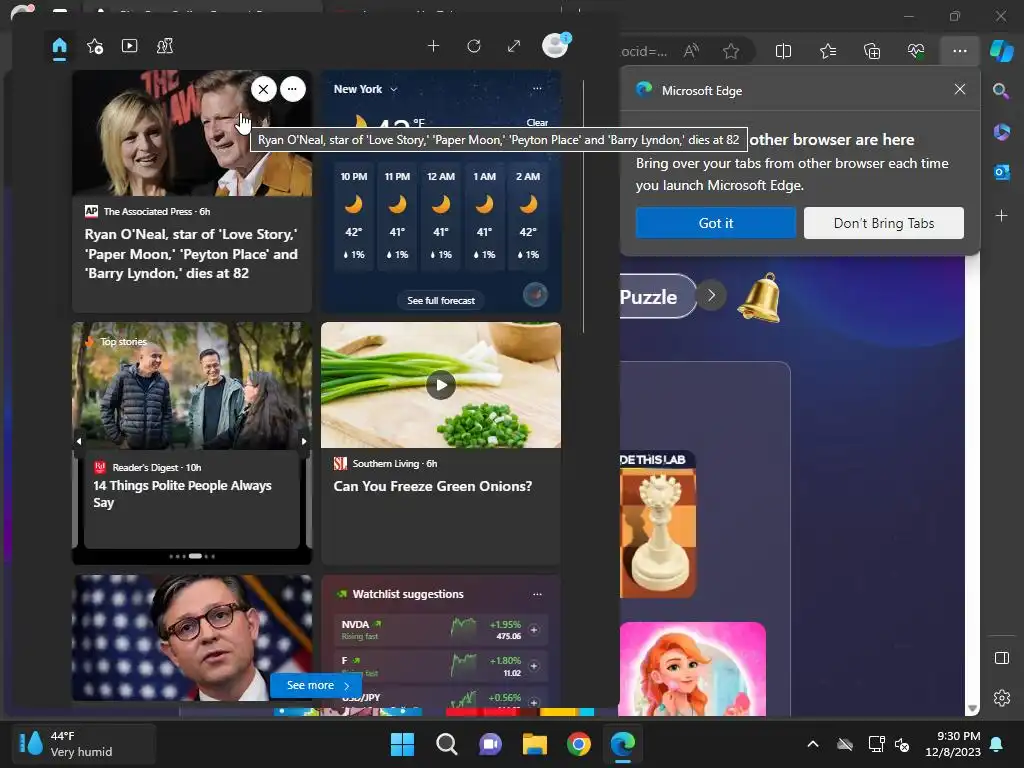Click the See more button
Viewport: 1024px width, 768px height.
pos(317,685)
